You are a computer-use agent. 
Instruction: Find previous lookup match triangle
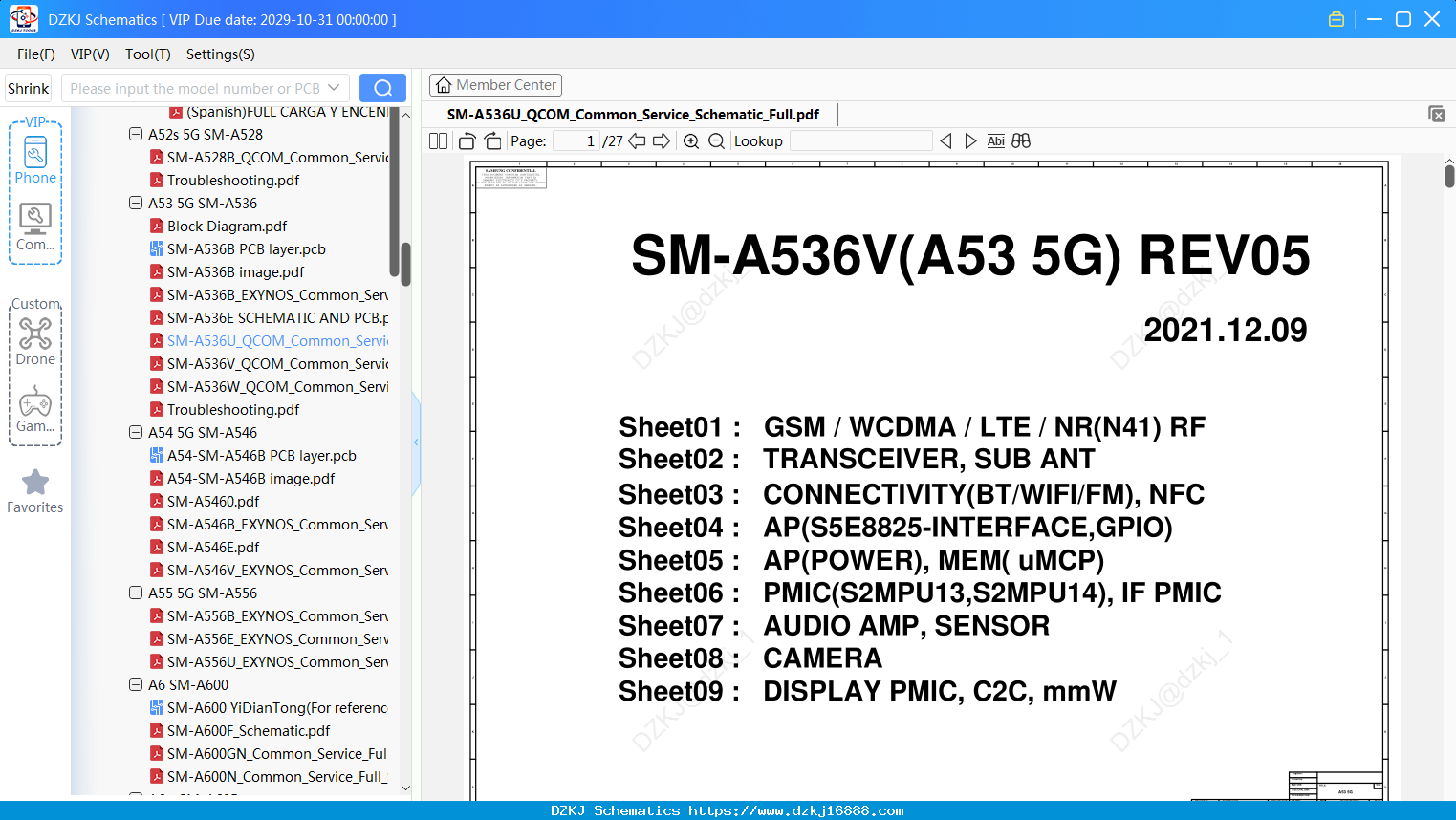point(945,141)
